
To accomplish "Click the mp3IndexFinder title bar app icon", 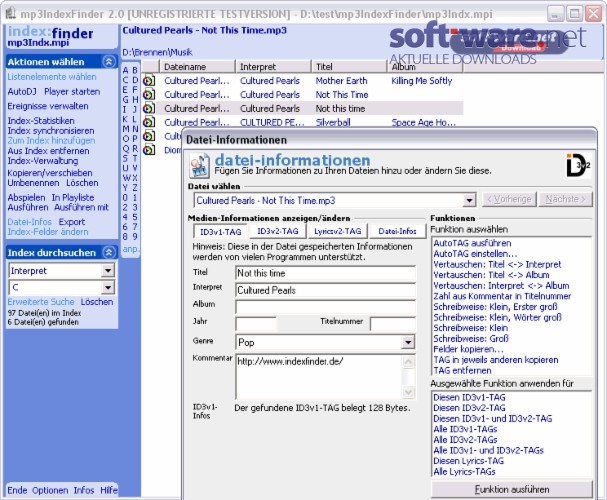I will [x=10, y=14].
